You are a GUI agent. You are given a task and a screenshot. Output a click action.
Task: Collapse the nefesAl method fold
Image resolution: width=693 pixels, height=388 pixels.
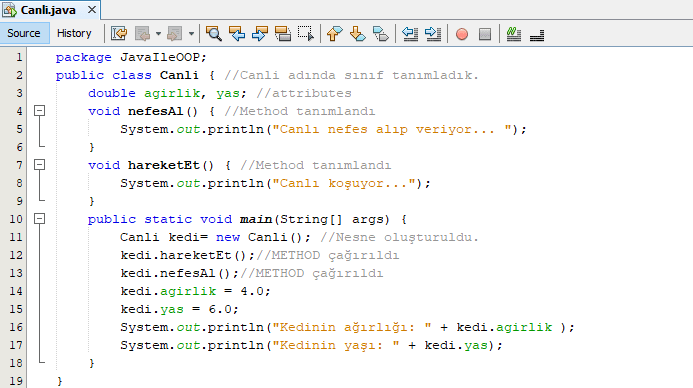(39, 110)
